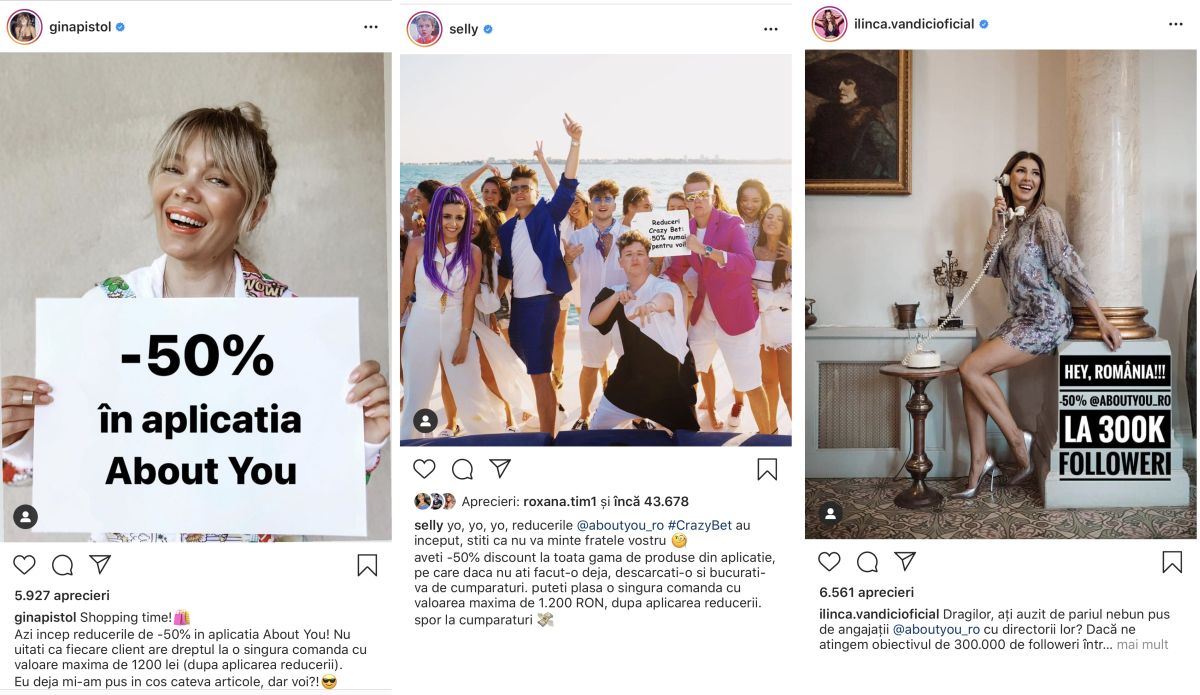Share ilinca.vandicioficial's post via send icon
This screenshot has height=695, width=1200.
[905, 562]
